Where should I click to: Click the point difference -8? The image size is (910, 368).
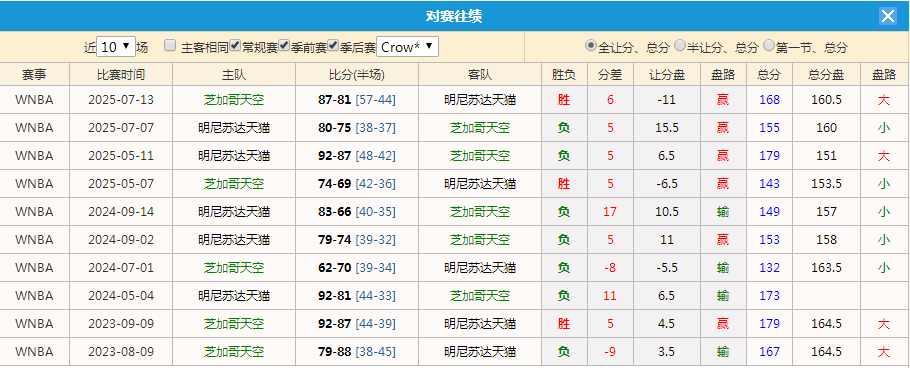(x=610, y=268)
